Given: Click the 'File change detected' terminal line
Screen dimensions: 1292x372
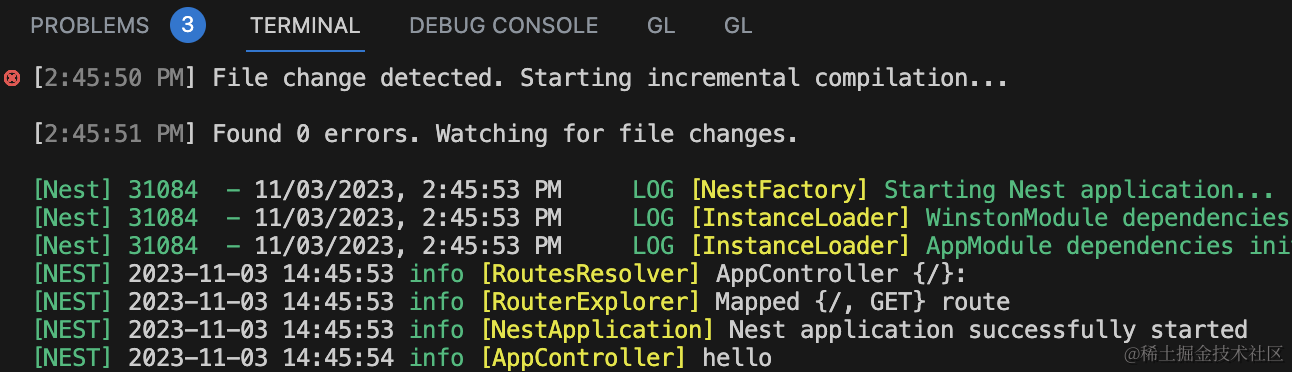Looking at the screenshot, I should [521, 78].
